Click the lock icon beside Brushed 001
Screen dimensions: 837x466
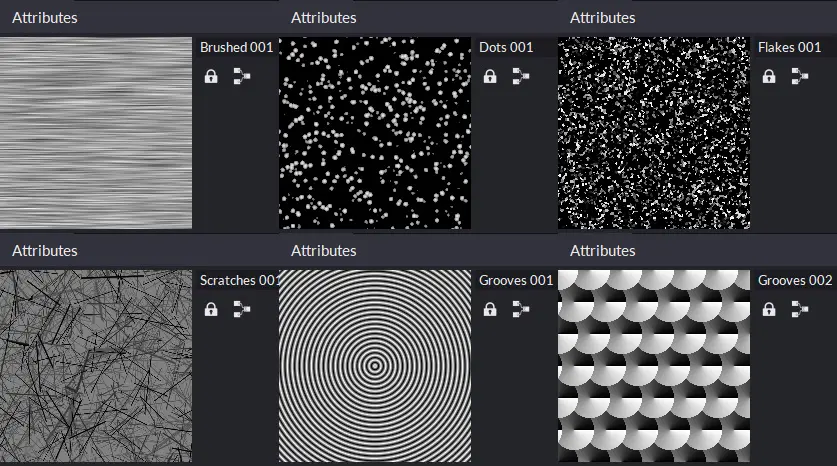[211, 76]
